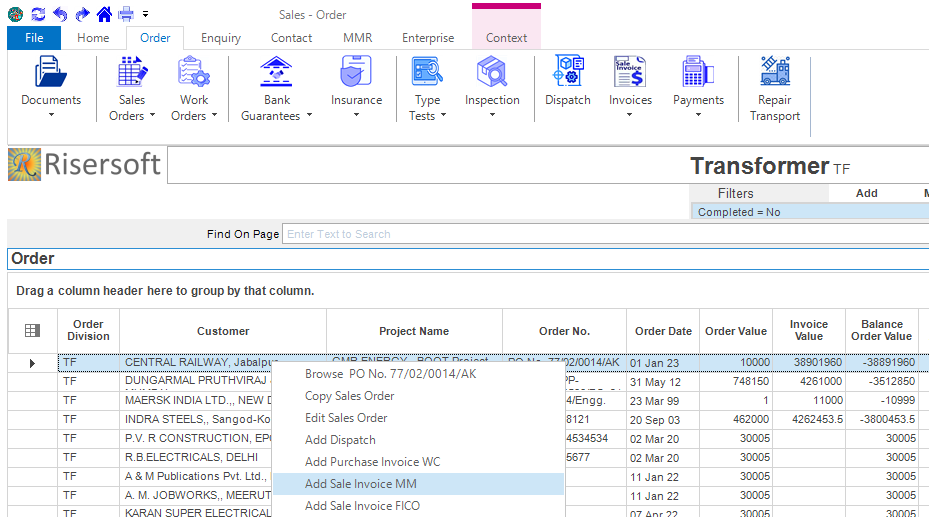Click the Bank Guarantees icon
The height and width of the screenshot is (517, 929).
pos(276,73)
